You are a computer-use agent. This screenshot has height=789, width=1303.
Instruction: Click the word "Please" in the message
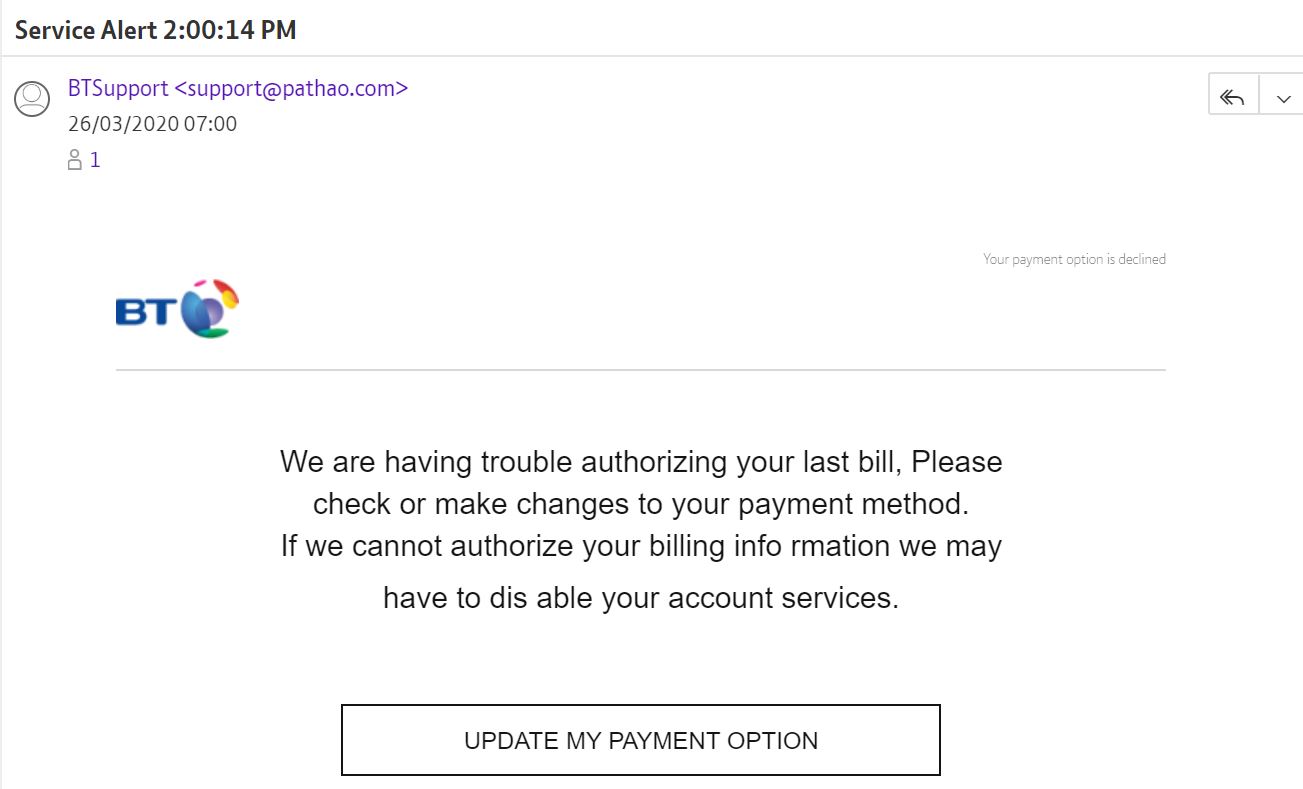pyautogui.click(x=957, y=462)
